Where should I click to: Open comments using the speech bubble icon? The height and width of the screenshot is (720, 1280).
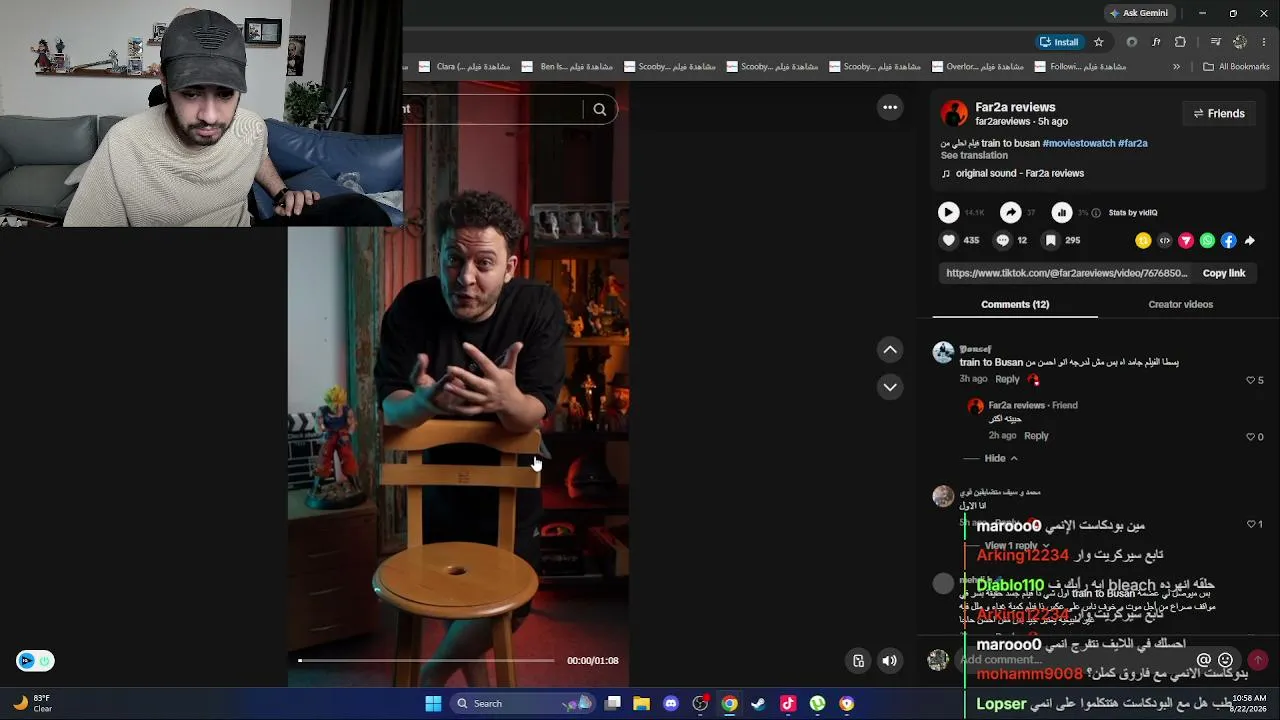[1002, 240]
